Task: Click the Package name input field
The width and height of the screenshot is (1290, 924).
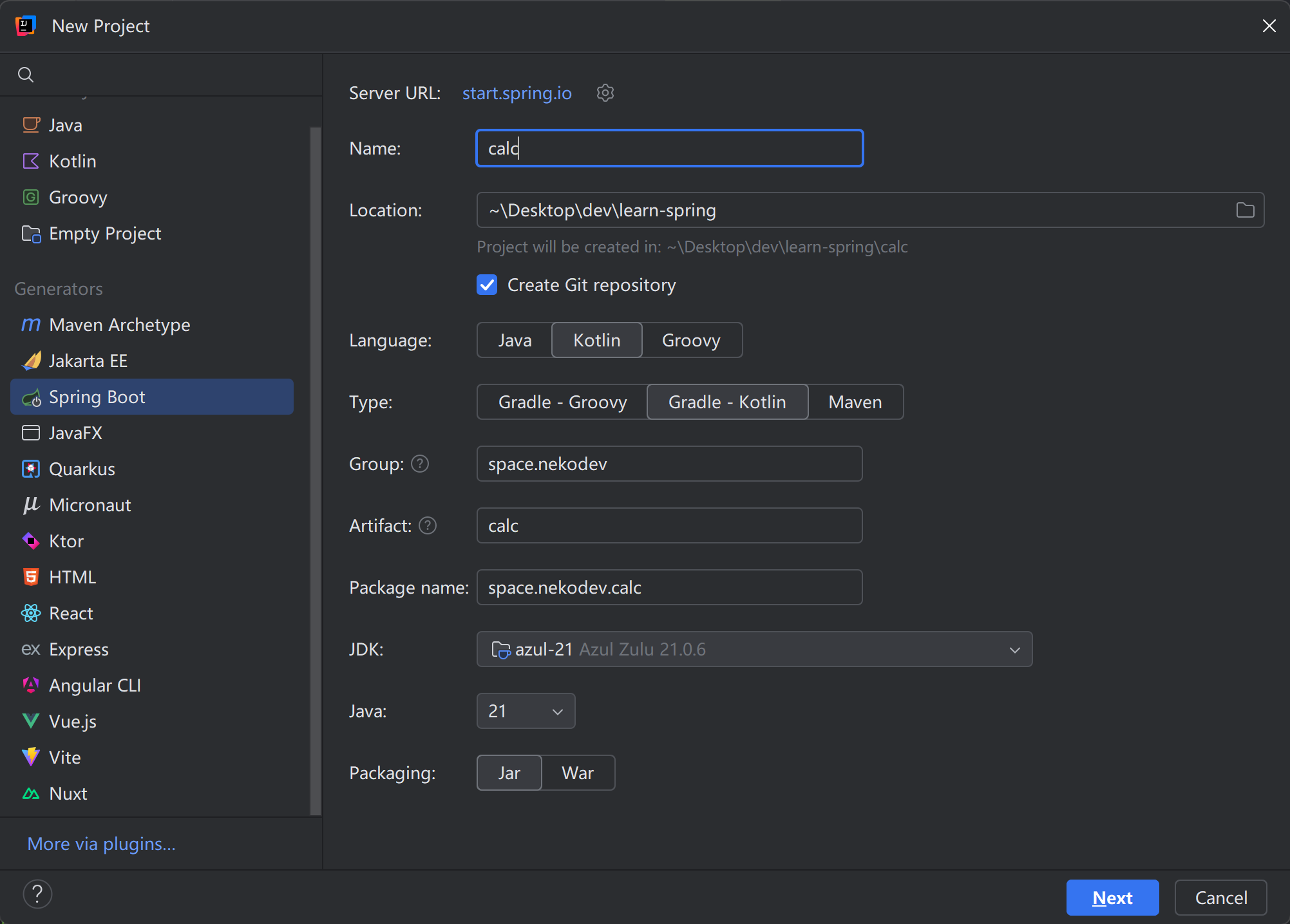Action: point(669,587)
